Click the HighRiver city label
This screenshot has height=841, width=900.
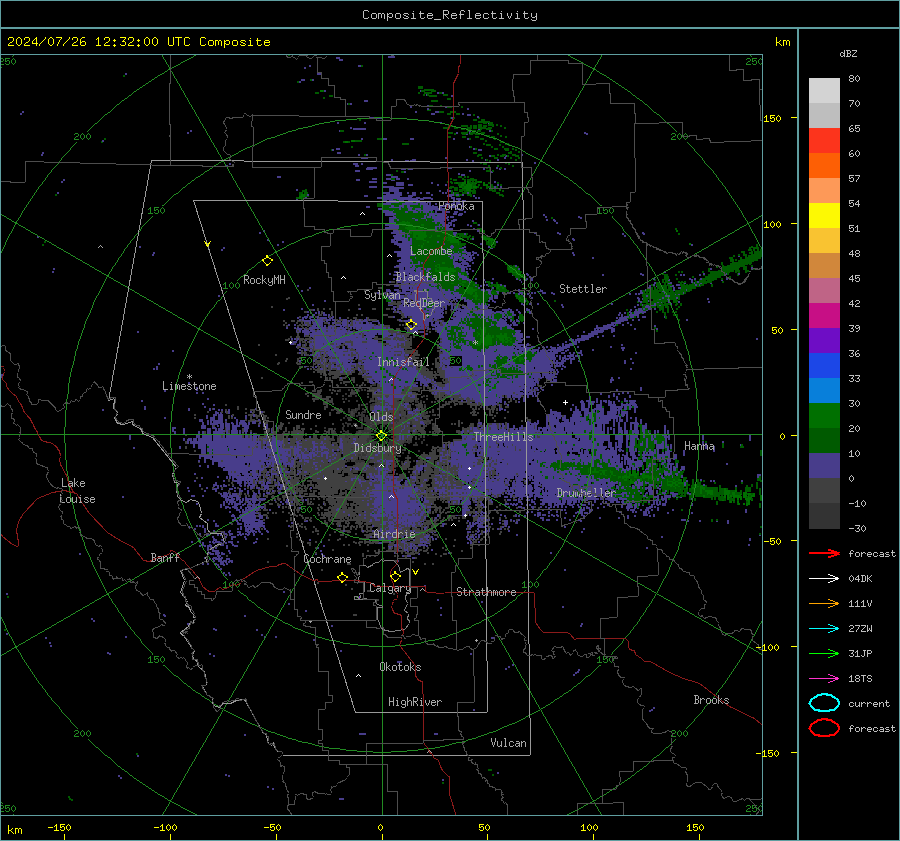click(x=415, y=702)
